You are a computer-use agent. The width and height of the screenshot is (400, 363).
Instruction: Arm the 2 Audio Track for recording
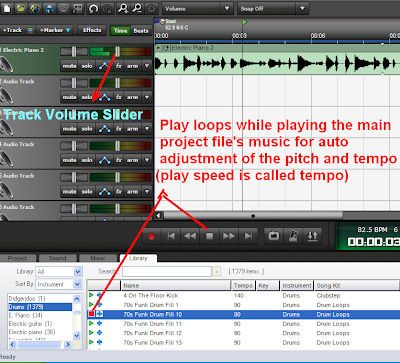click(132, 97)
